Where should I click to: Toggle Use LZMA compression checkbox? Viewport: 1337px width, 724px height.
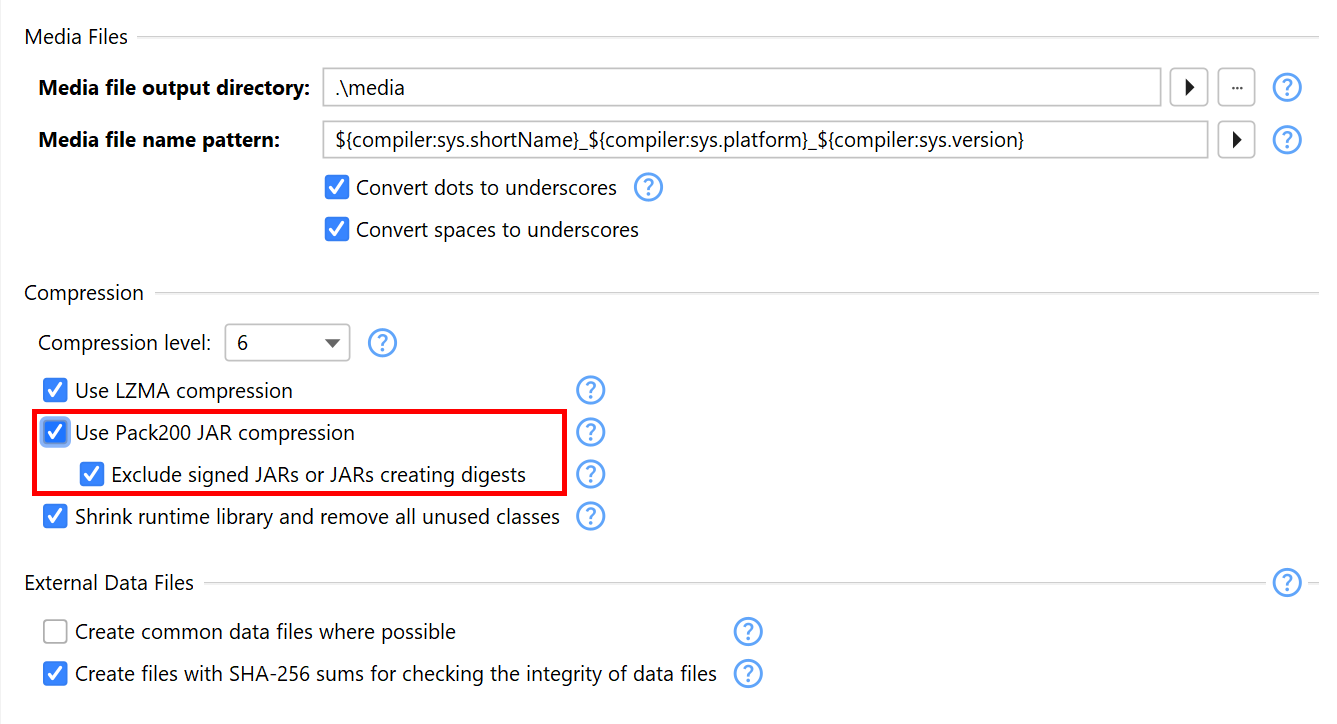tap(55, 390)
